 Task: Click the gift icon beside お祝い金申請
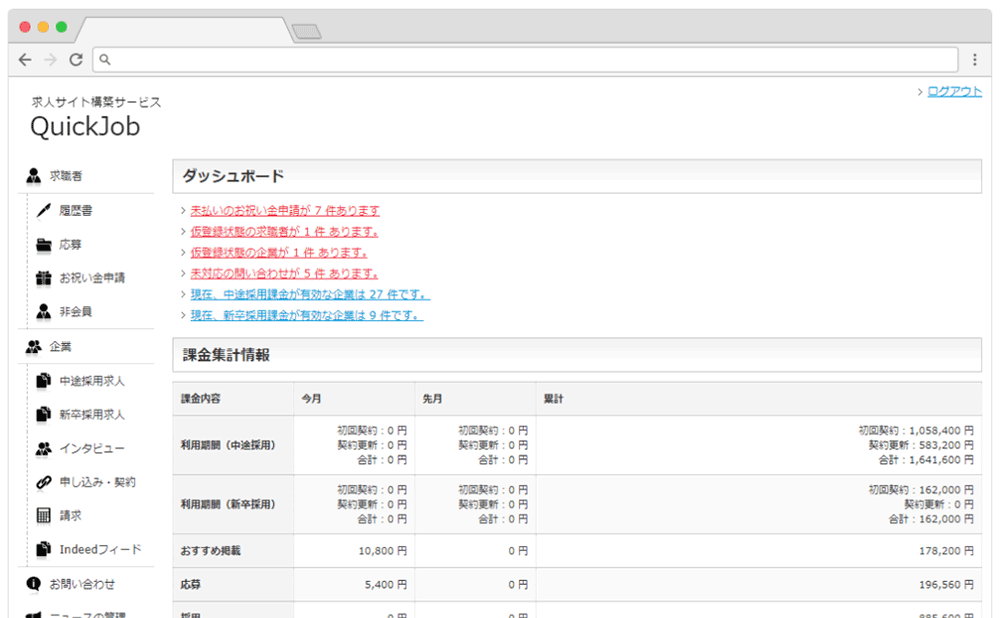click(43, 278)
